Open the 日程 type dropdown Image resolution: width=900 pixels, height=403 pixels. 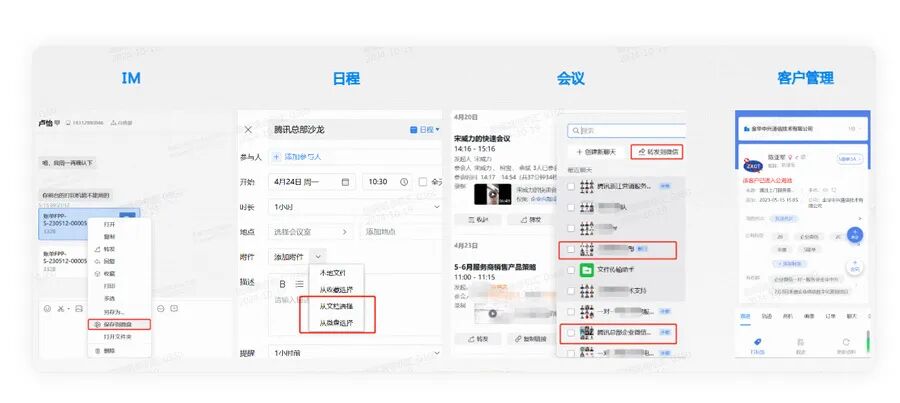(x=425, y=130)
